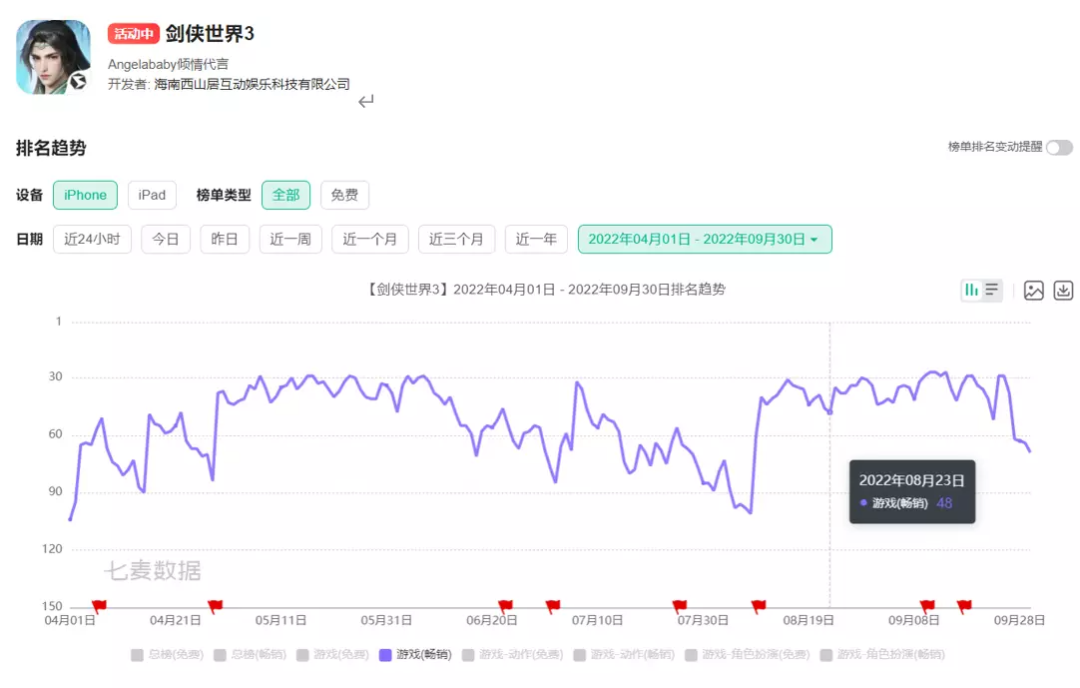
Task: Enable 游戏-动作(免费) legend series
Action: 513,654
